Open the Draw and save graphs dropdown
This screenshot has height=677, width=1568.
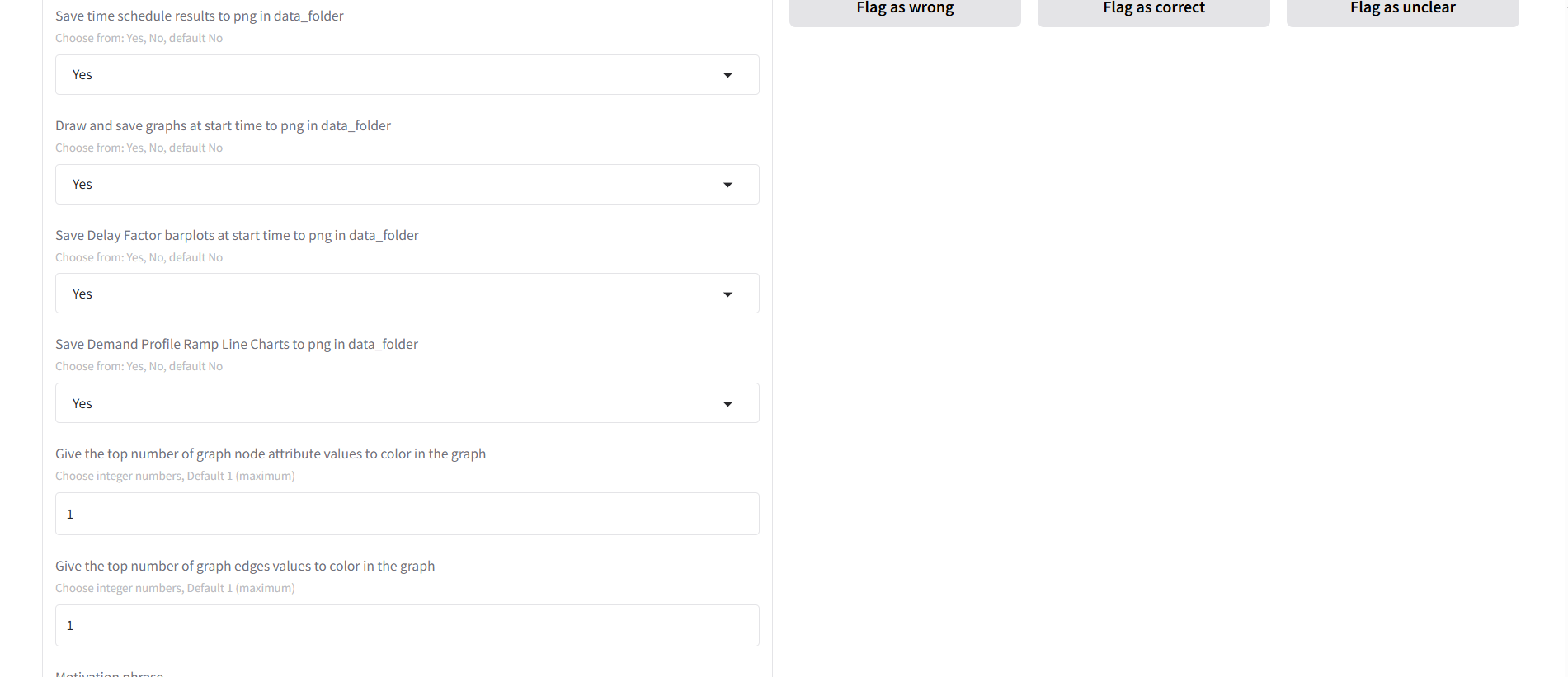pyautogui.click(x=407, y=185)
